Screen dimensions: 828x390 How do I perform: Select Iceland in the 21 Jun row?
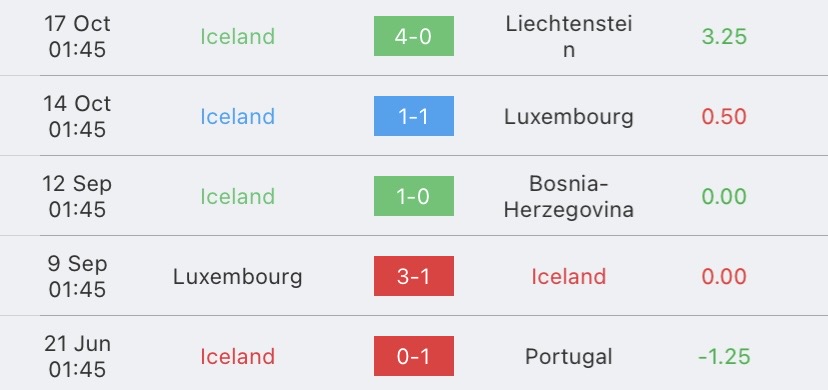click(x=238, y=357)
